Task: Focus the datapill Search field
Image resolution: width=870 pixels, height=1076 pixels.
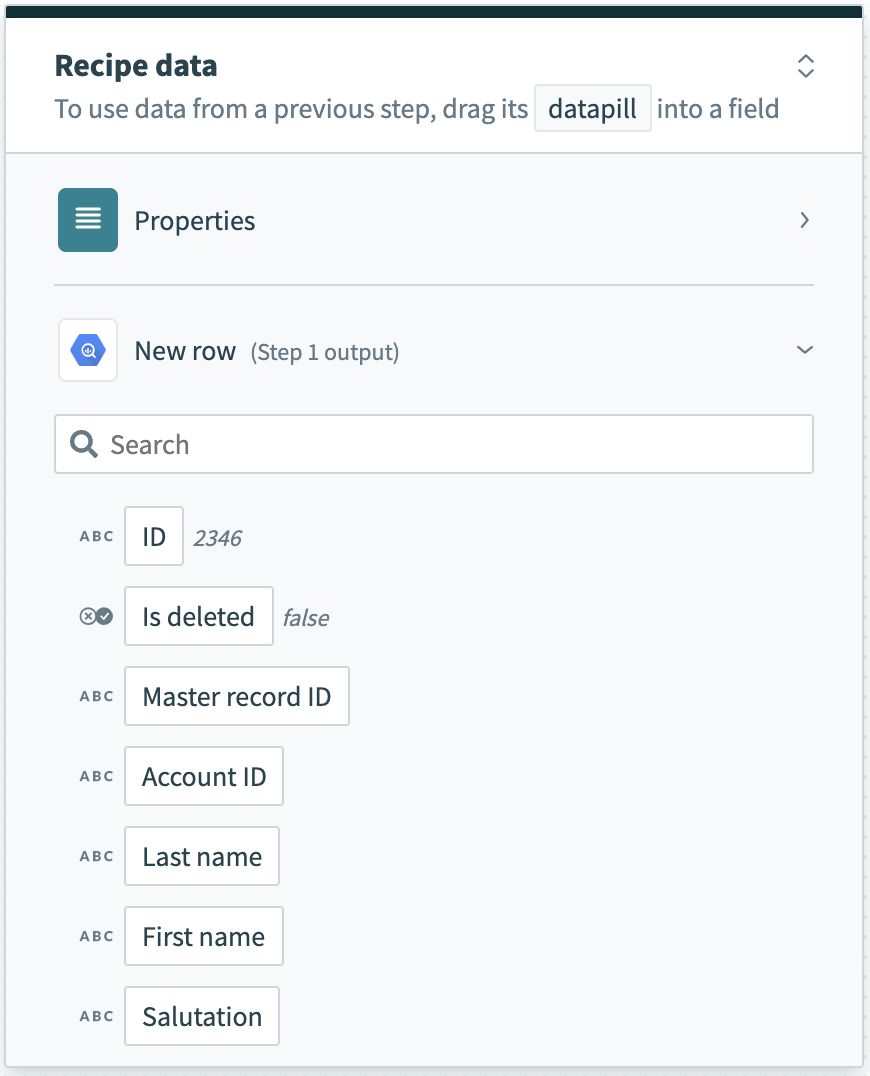Action: pos(450,444)
